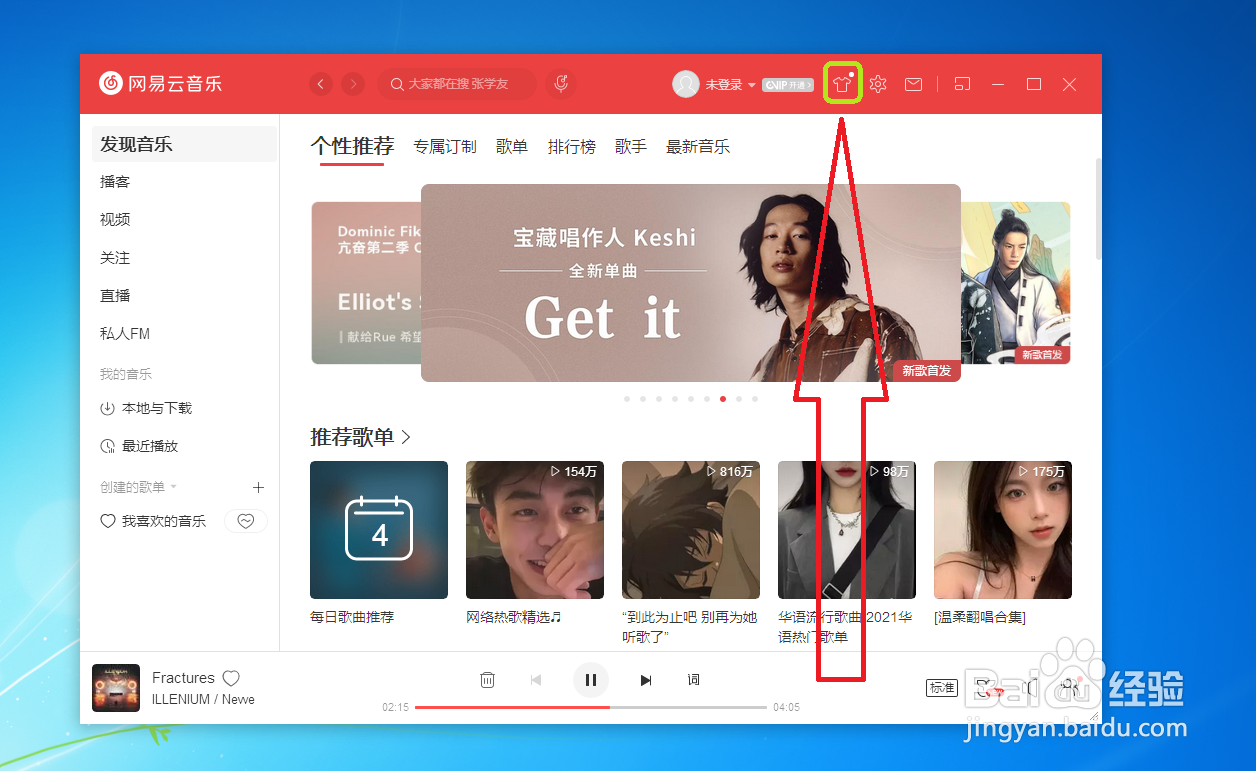Click the playback progress bar
1256x771 pixels.
[591, 707]
